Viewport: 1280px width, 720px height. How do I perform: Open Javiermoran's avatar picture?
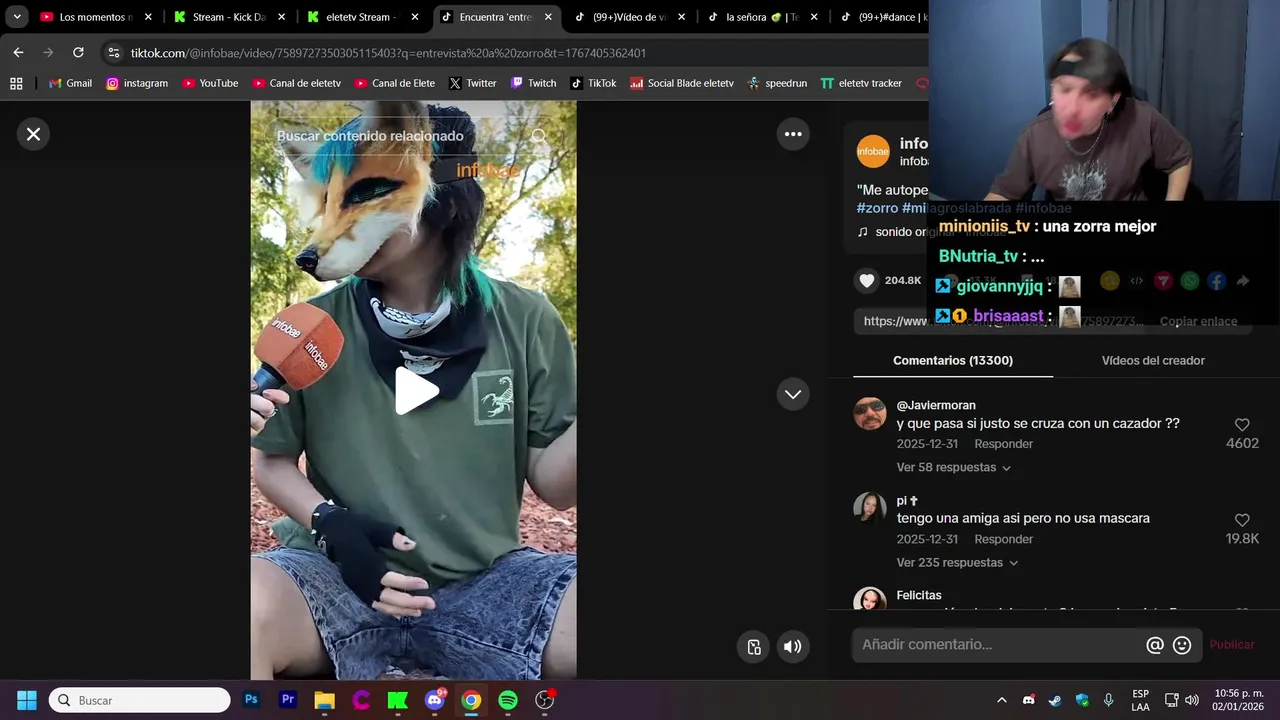pyautogui.click(x=870, y=412)
